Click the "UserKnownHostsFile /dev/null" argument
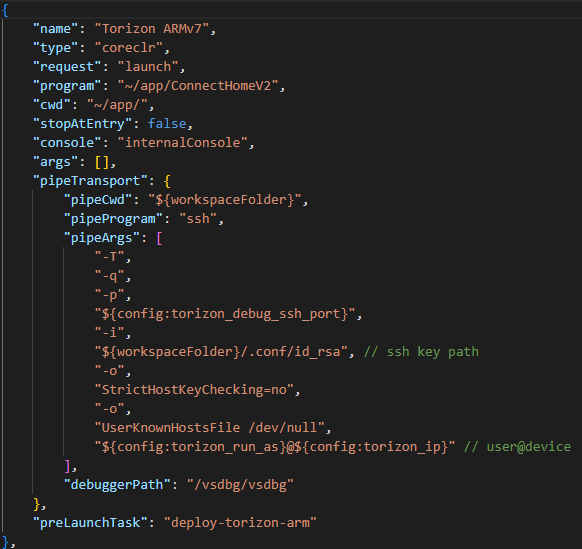This screenshot has width=582, height=549. [x=209, y=428]
